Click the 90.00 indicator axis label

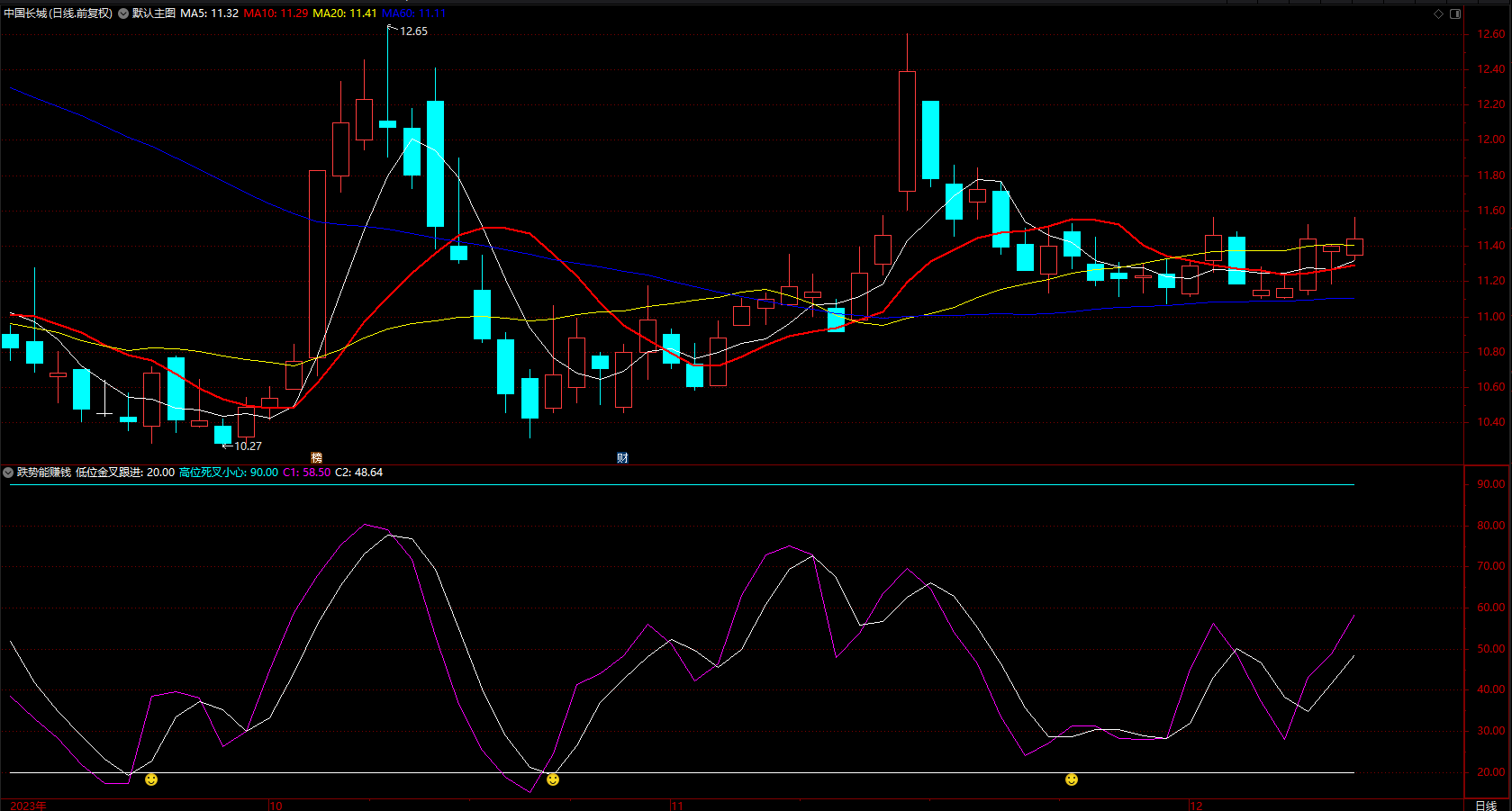1490,484
